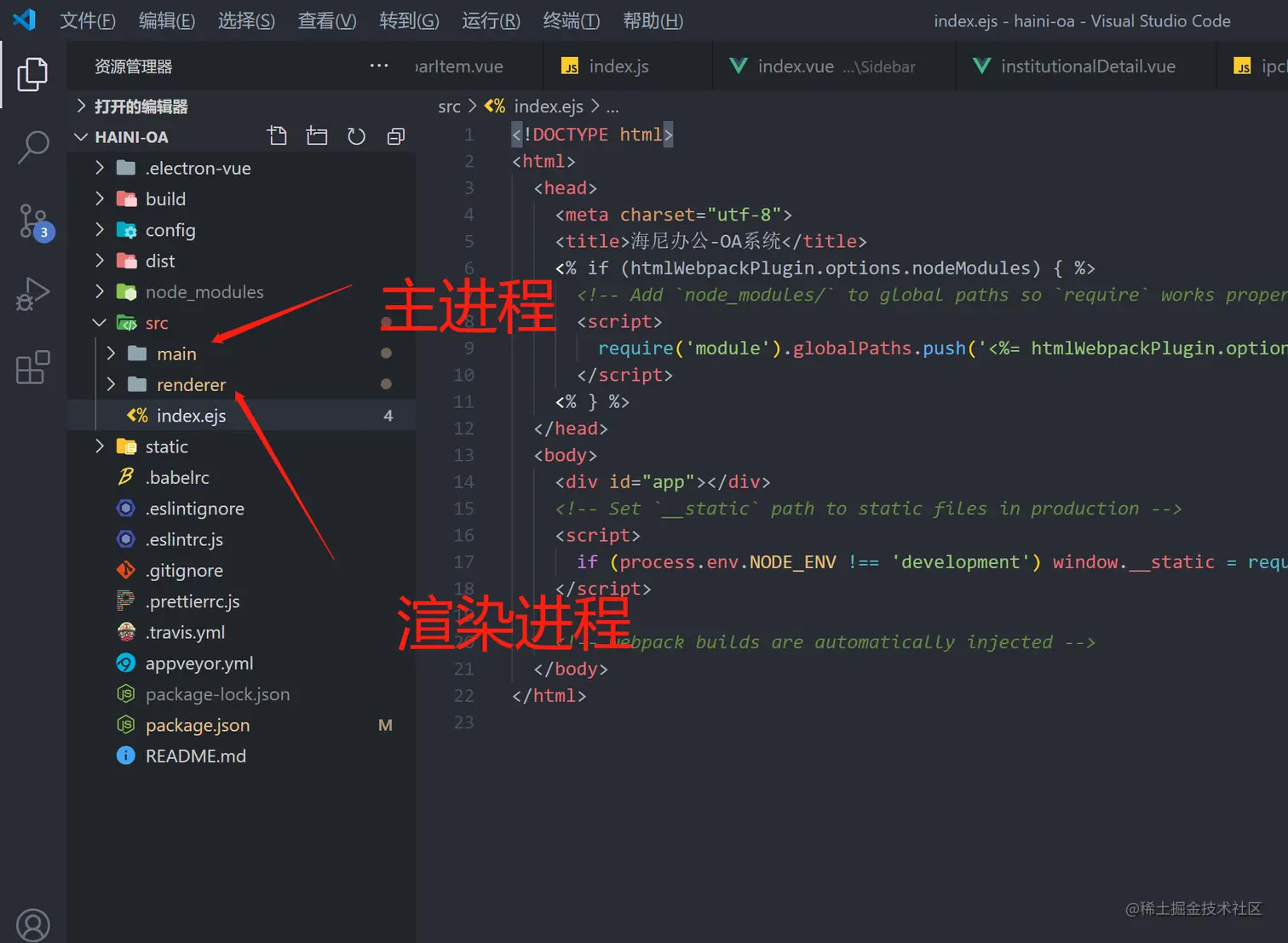Viewport: 1288px width, 943px height.
Task: Click the src breadcrumb in editor
Action: (x=449, y=106)
